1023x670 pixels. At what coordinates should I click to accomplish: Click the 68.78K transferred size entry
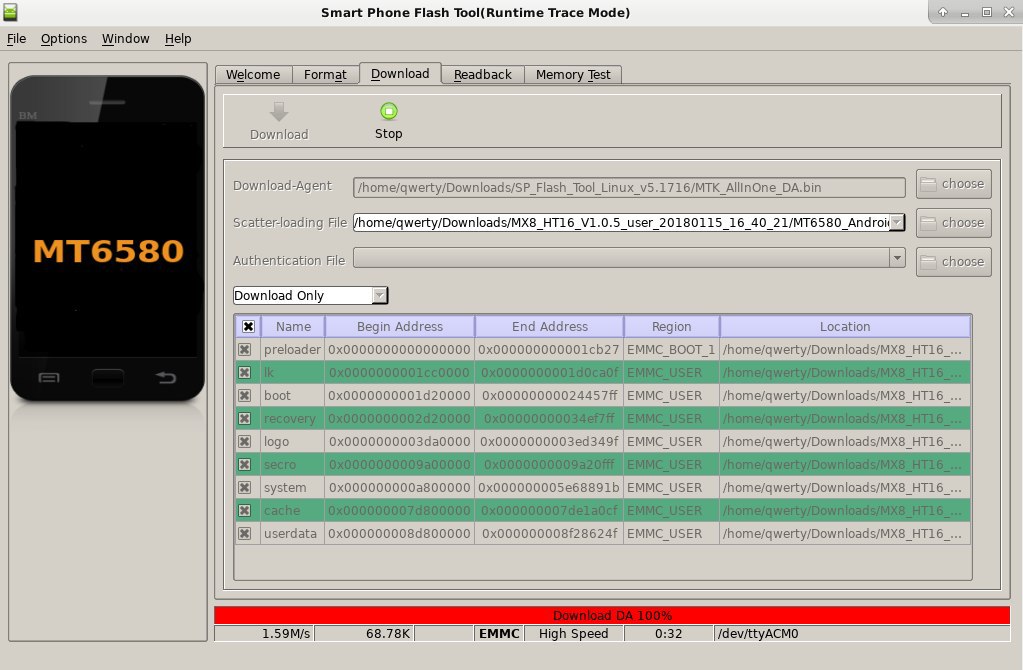pyautogui.click(x=364, y=633)
